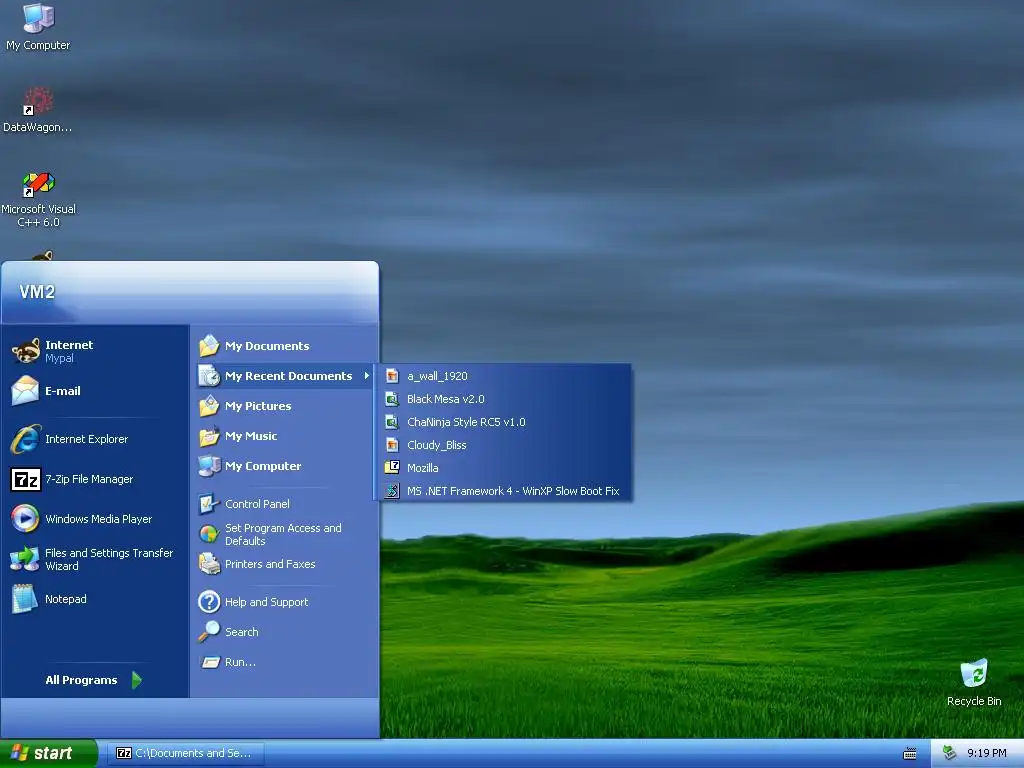The width and height of the screenshot is (1024, 768).
Task: Click the Printers and Faxes icon
Action: coord(209,564)
